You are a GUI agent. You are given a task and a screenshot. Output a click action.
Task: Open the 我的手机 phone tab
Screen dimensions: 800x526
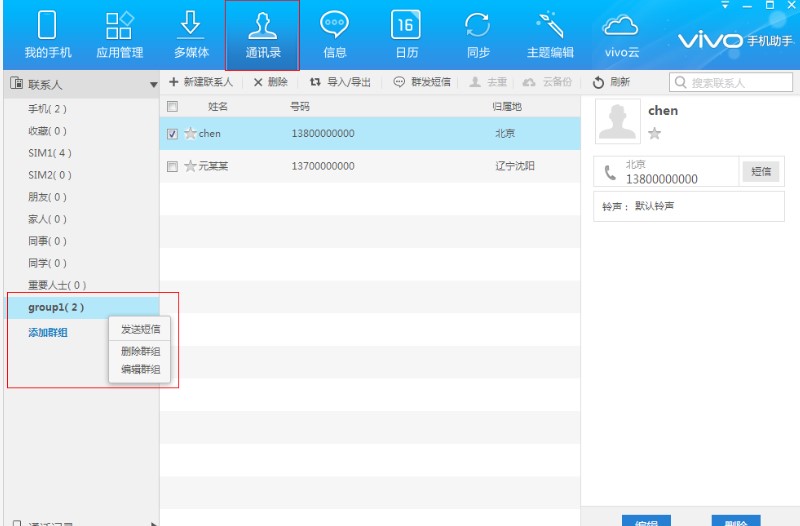[x=47, y=35]
